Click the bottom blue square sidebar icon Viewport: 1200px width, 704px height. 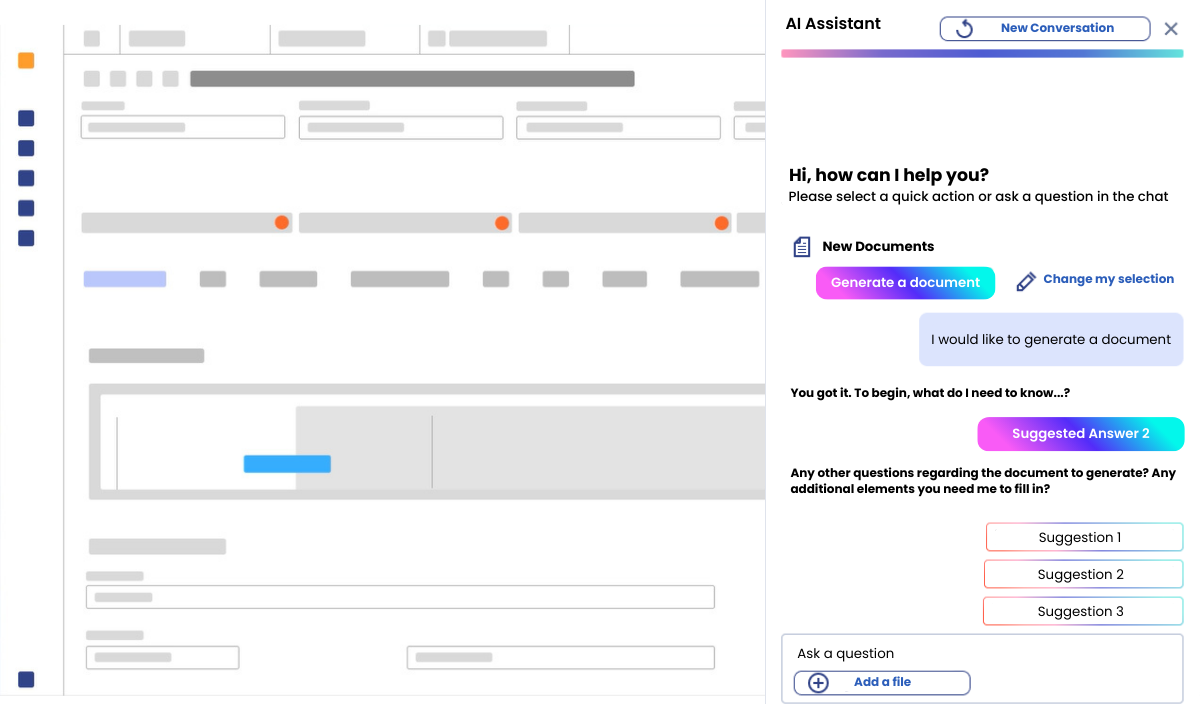coord(26,680)
